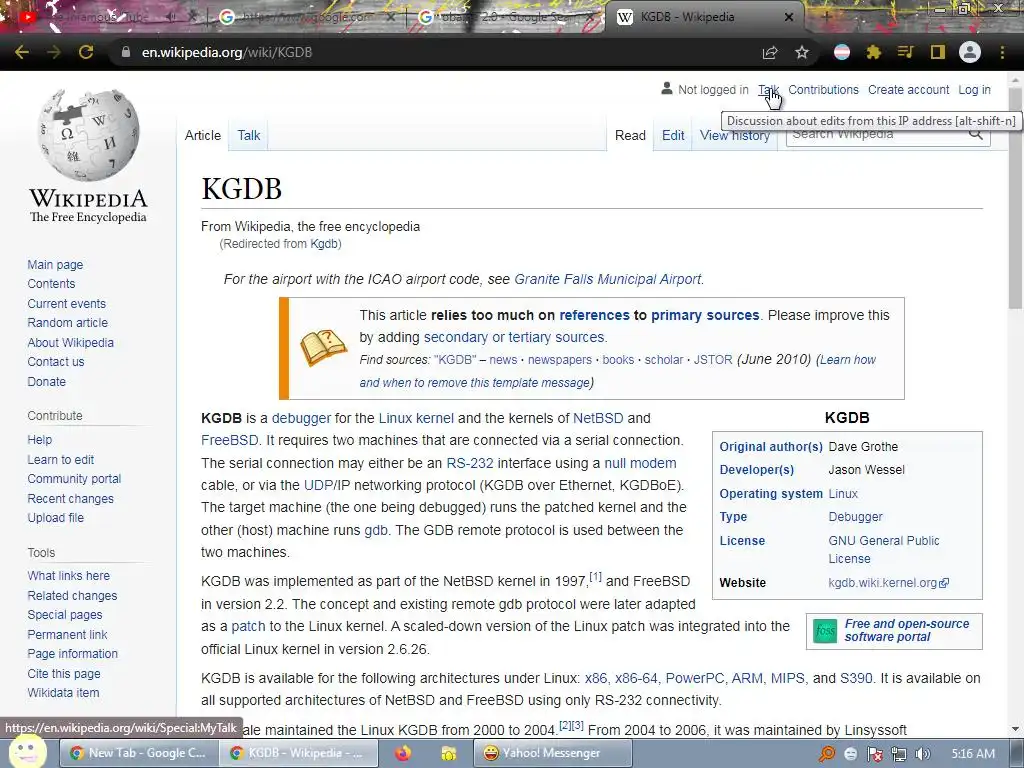Select the Article tab

[x=202, y=135]
